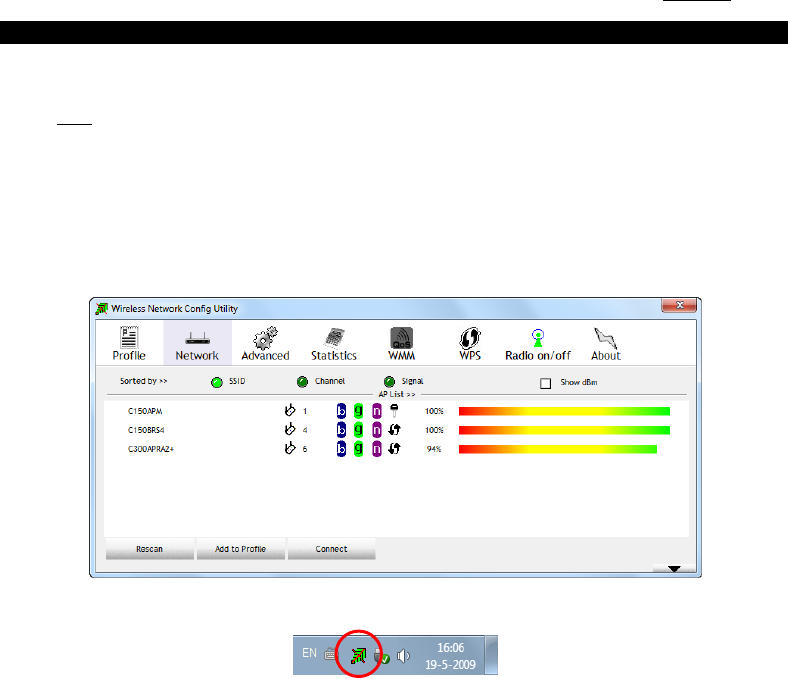Select the C150APM network row
Viewport: 788px width, 679px height.
397,411
